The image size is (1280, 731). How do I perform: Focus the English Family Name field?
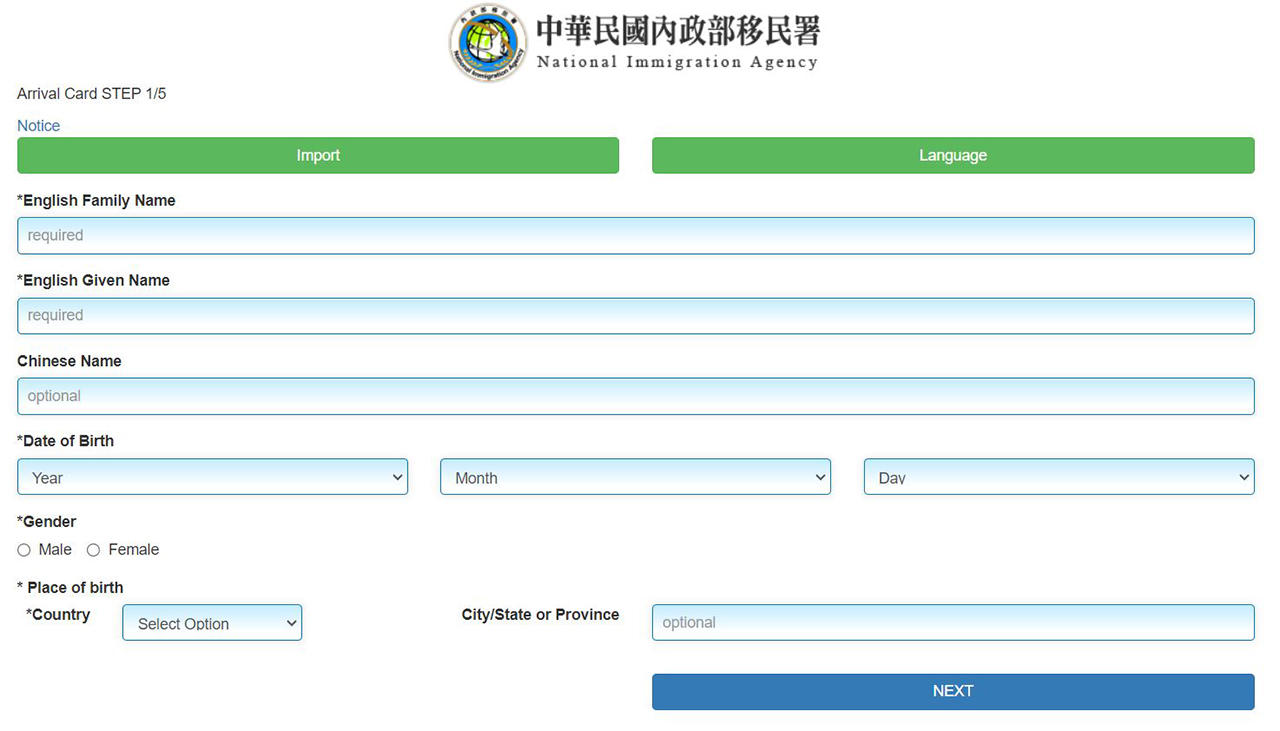pos(636,236)
